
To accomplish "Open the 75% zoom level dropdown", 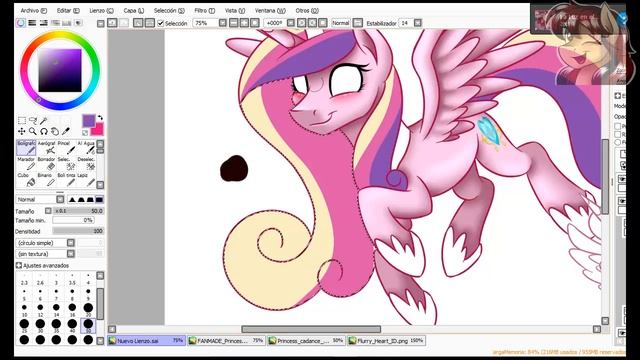I will [x=222, y=23].
